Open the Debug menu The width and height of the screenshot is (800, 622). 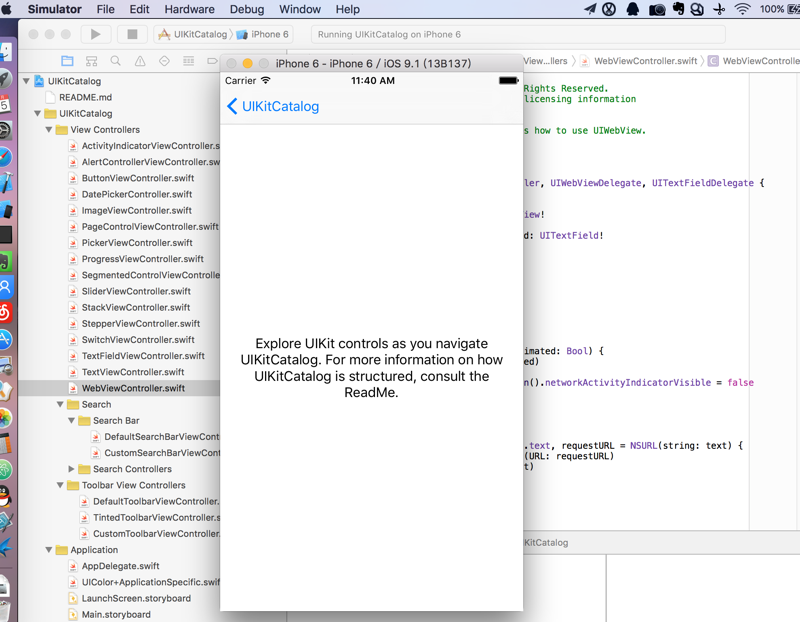[x=247, y=9]
